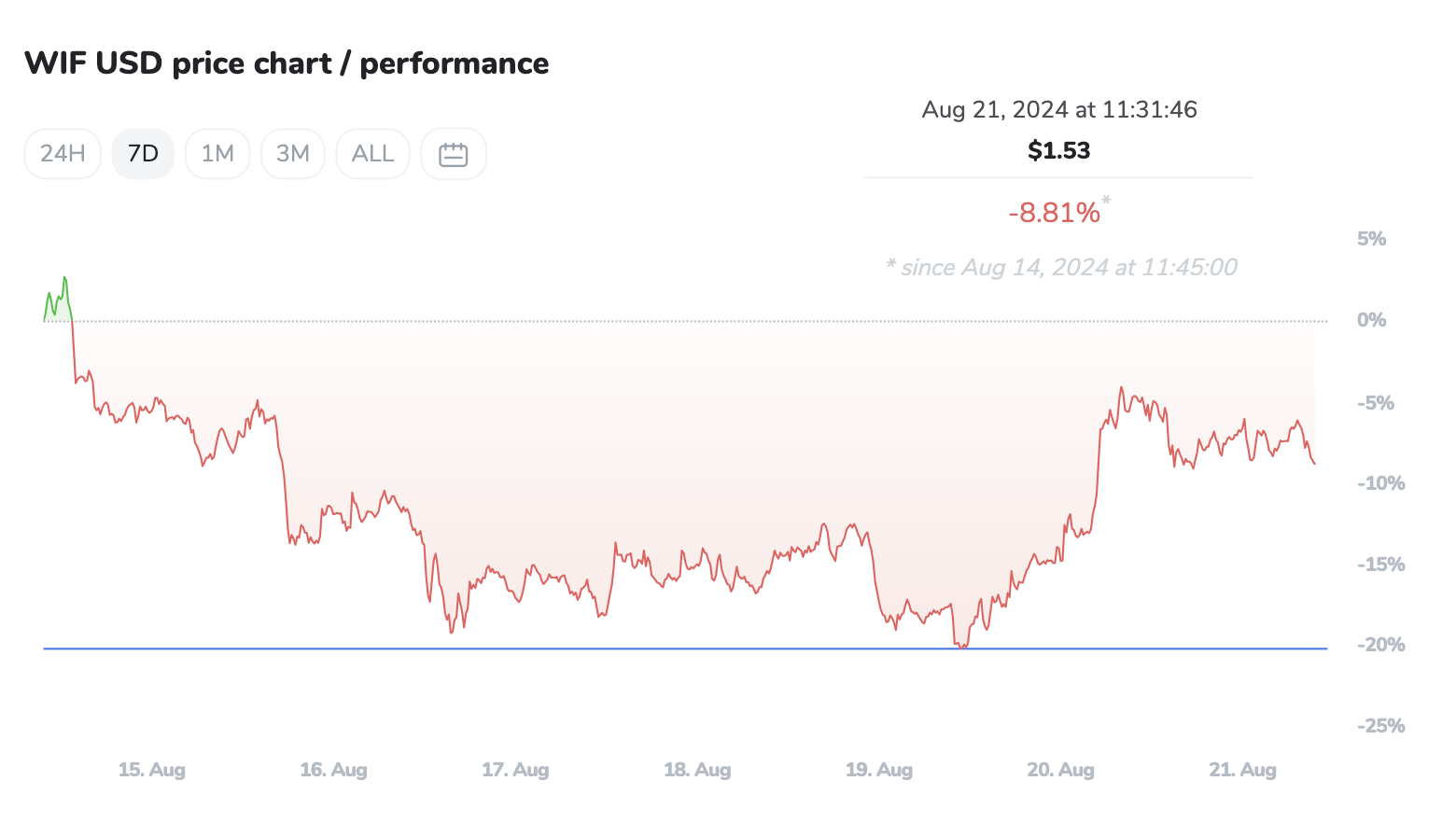Click the -8.81% change value
1456x823 pixels.
(x=1054, y=213)
